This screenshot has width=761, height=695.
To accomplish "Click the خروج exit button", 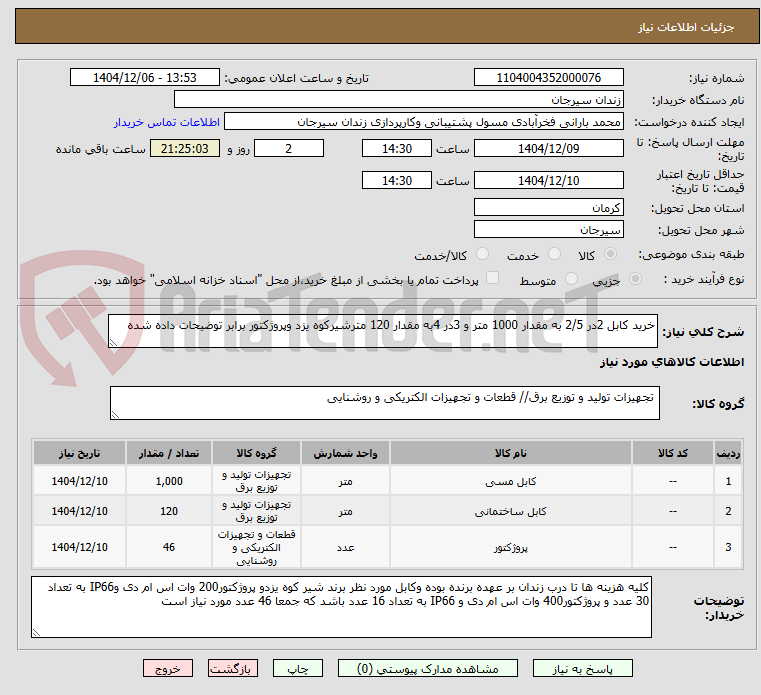I will click(167, 668).
